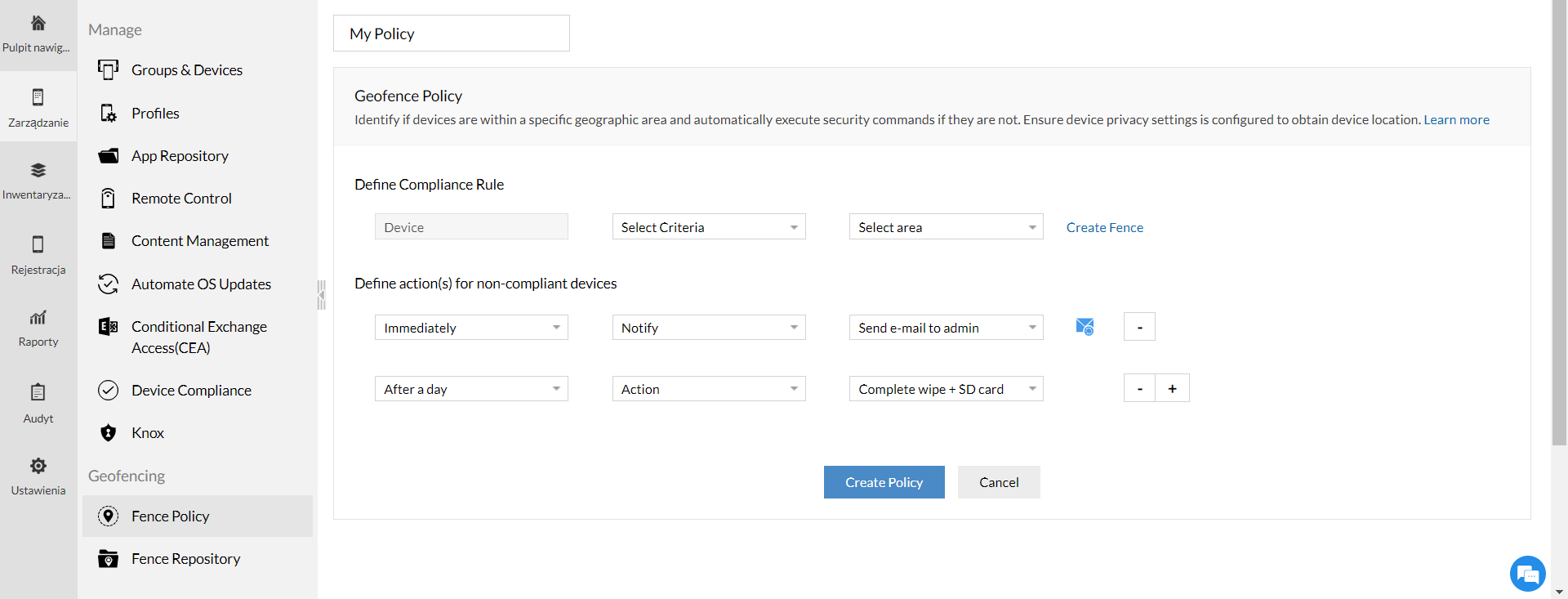1568x599 pixels.
Task: Collapse the sidebar using splitter handle
Action: 322,295
